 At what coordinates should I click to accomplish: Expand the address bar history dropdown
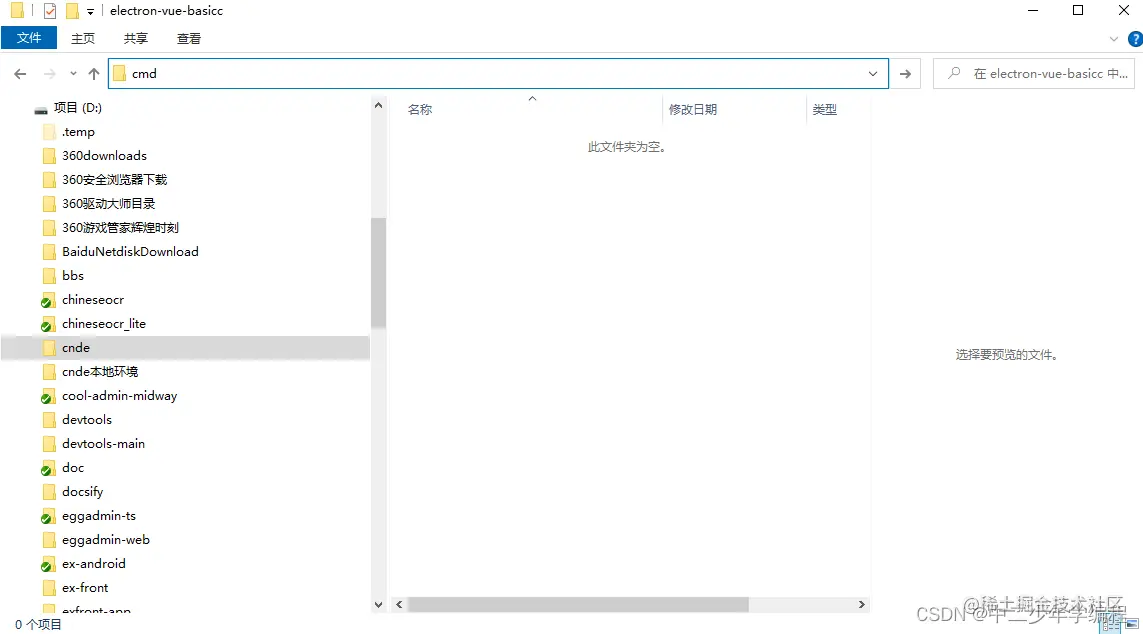[x=873, y=74]
